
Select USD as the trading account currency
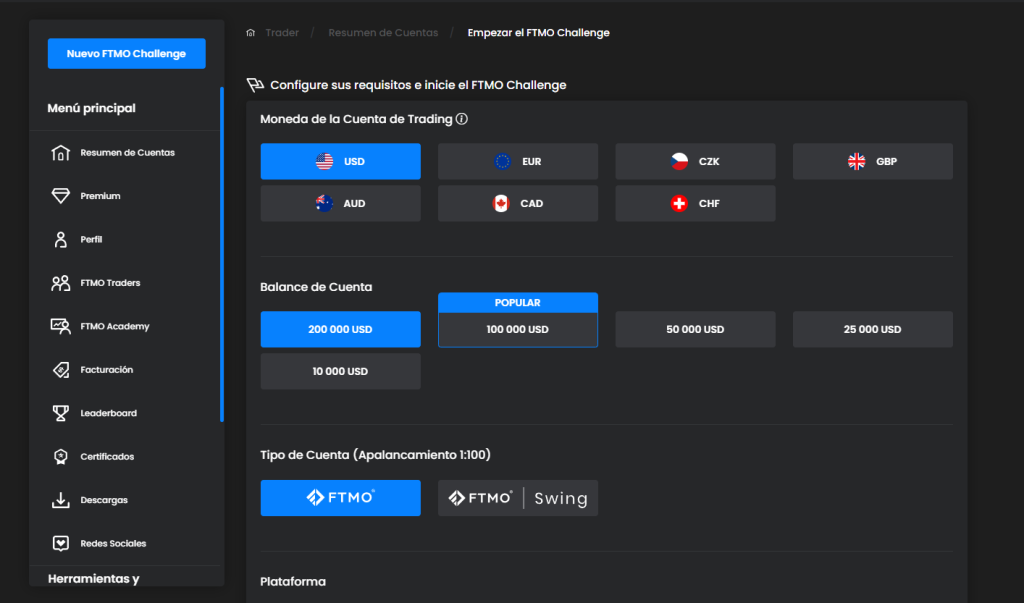coord(340,161)
